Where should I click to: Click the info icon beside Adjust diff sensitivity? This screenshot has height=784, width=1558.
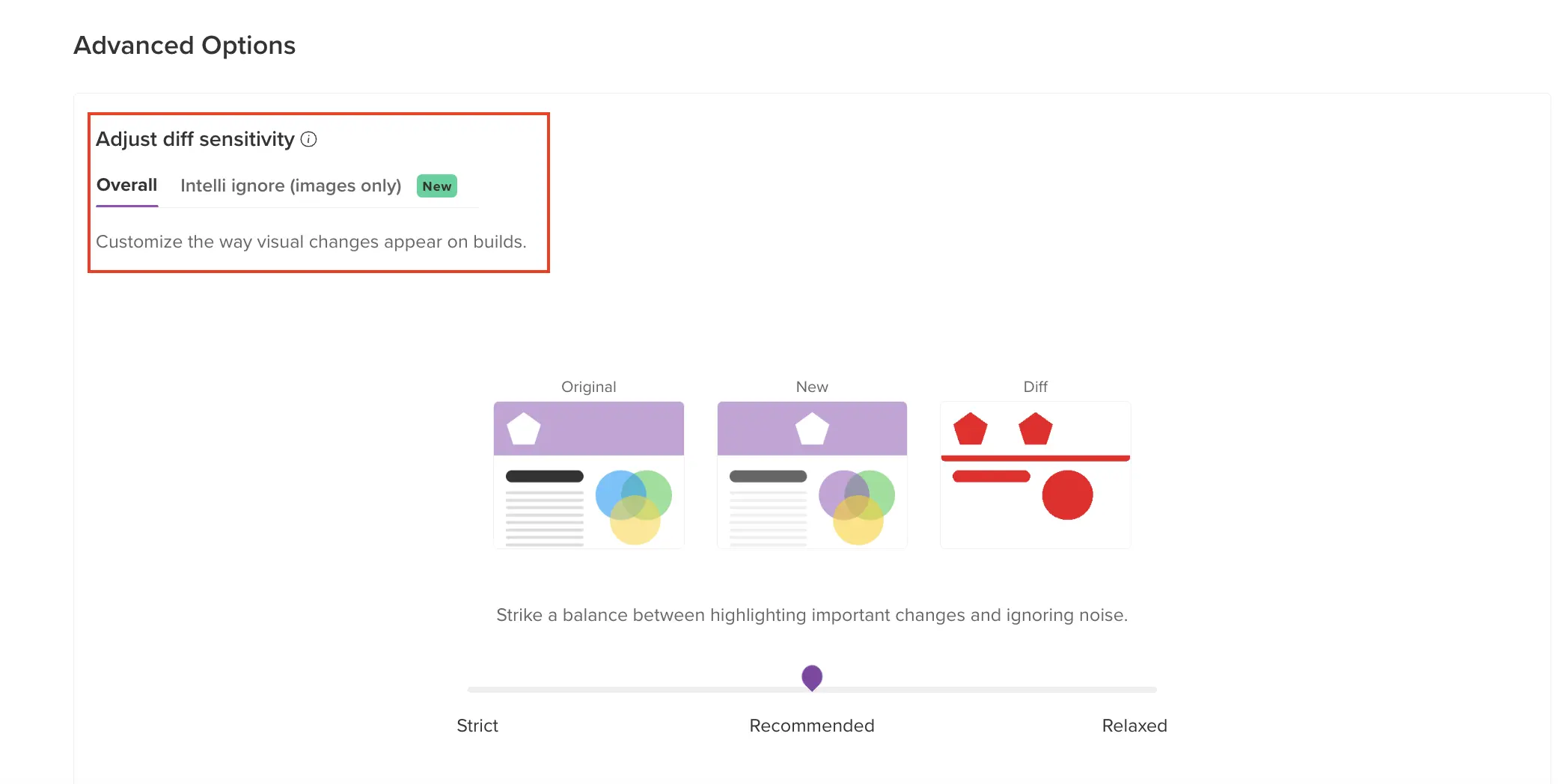pos(308,139)
